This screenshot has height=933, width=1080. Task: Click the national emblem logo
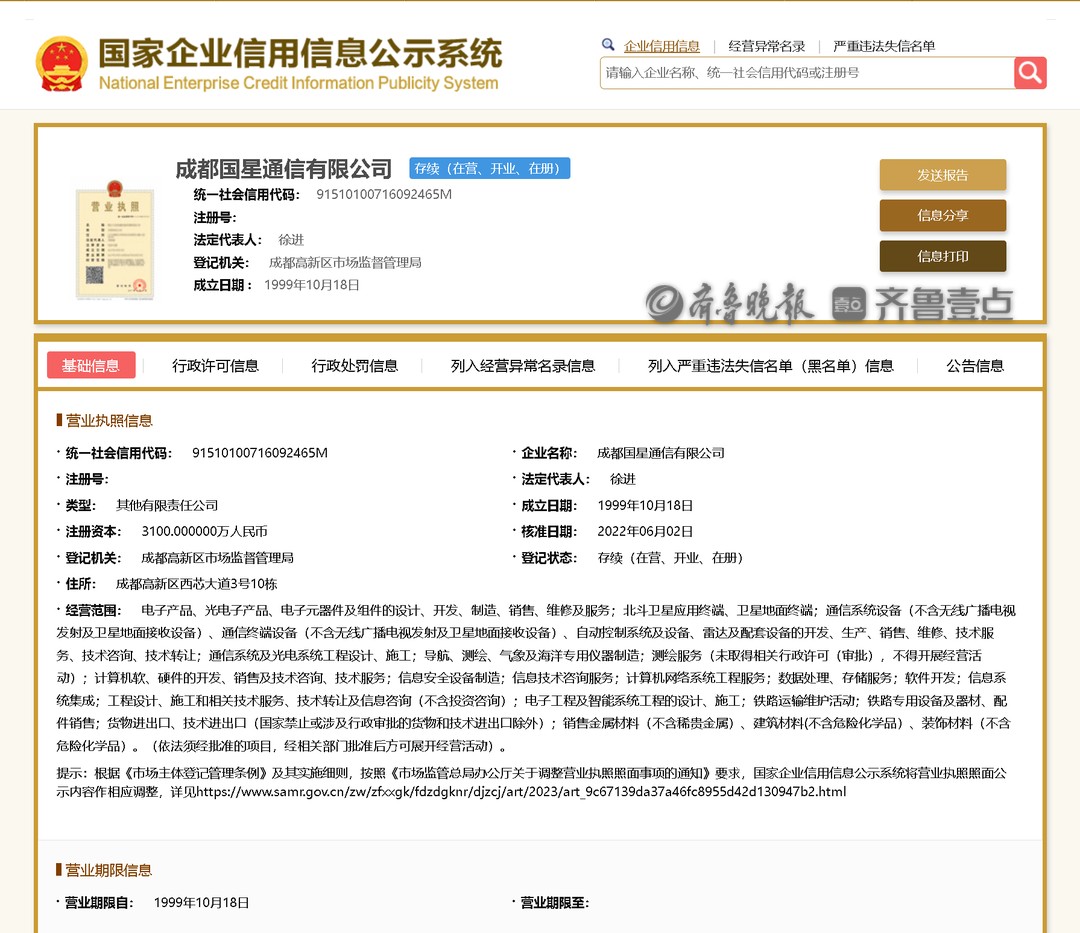pyautogui.click(x=61, y=65)
